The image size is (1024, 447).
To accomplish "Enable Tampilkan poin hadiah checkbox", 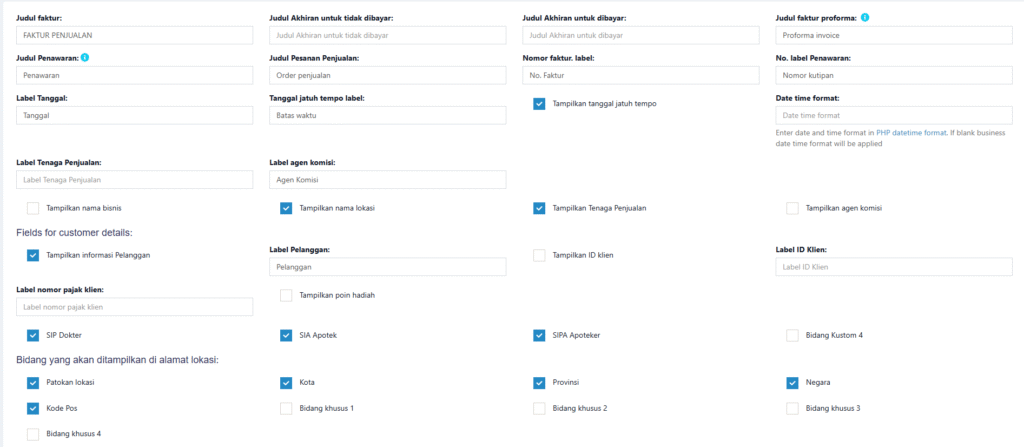I will (286, 295).
